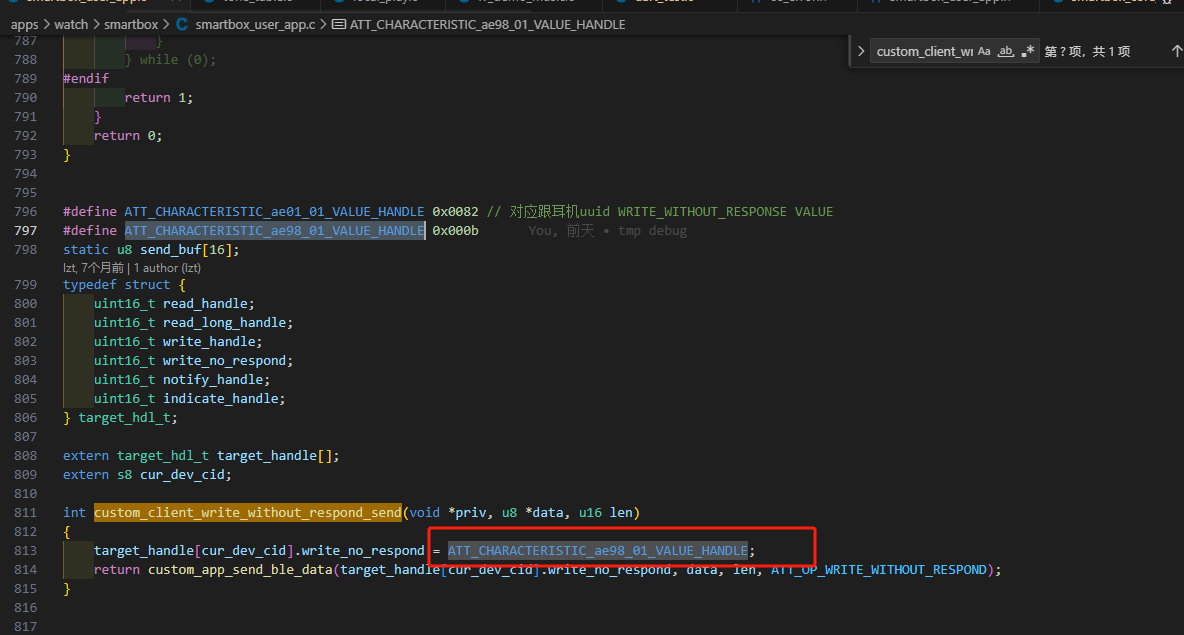
Task: Click 'return 0;' statement on line 792
Action: tap(128, 135)
